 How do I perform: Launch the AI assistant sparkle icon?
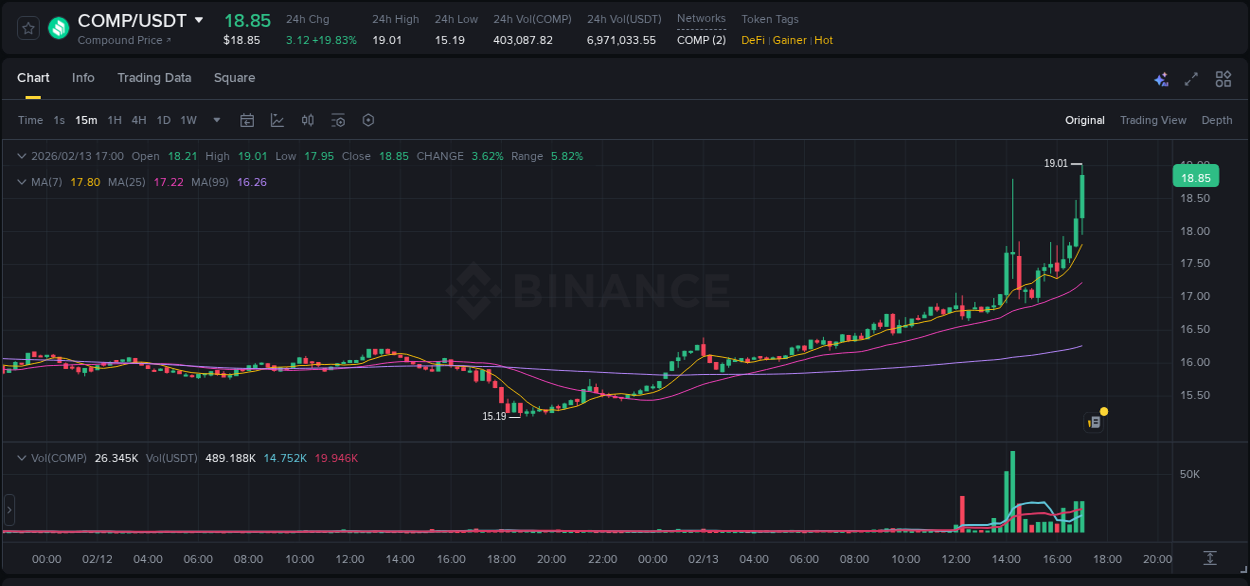click(x=1160, y=78)
